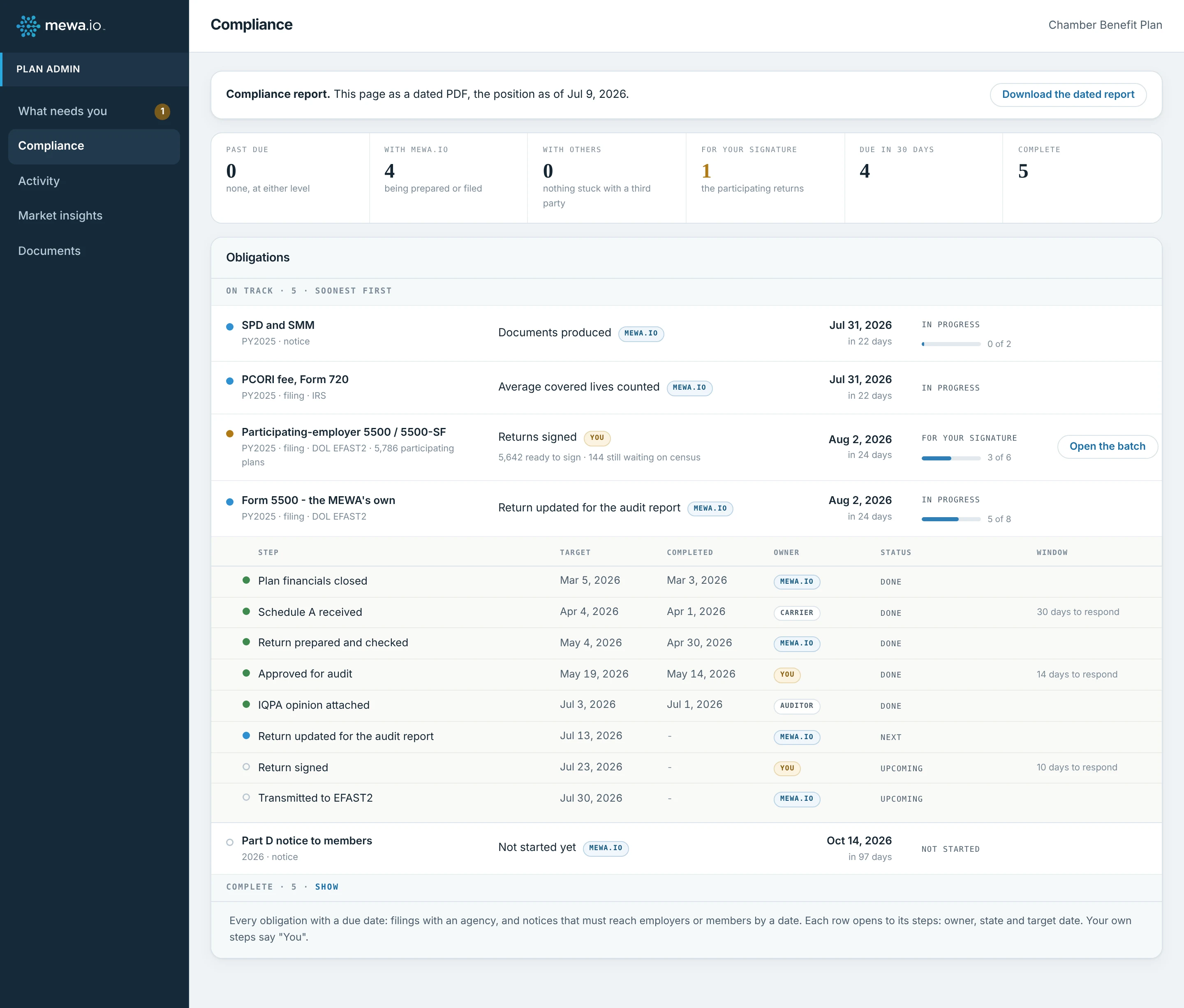
Task: Click the SPD and SMM 0 of 2 progress bar
Action: pyautogui.click(x=951, y=344)
